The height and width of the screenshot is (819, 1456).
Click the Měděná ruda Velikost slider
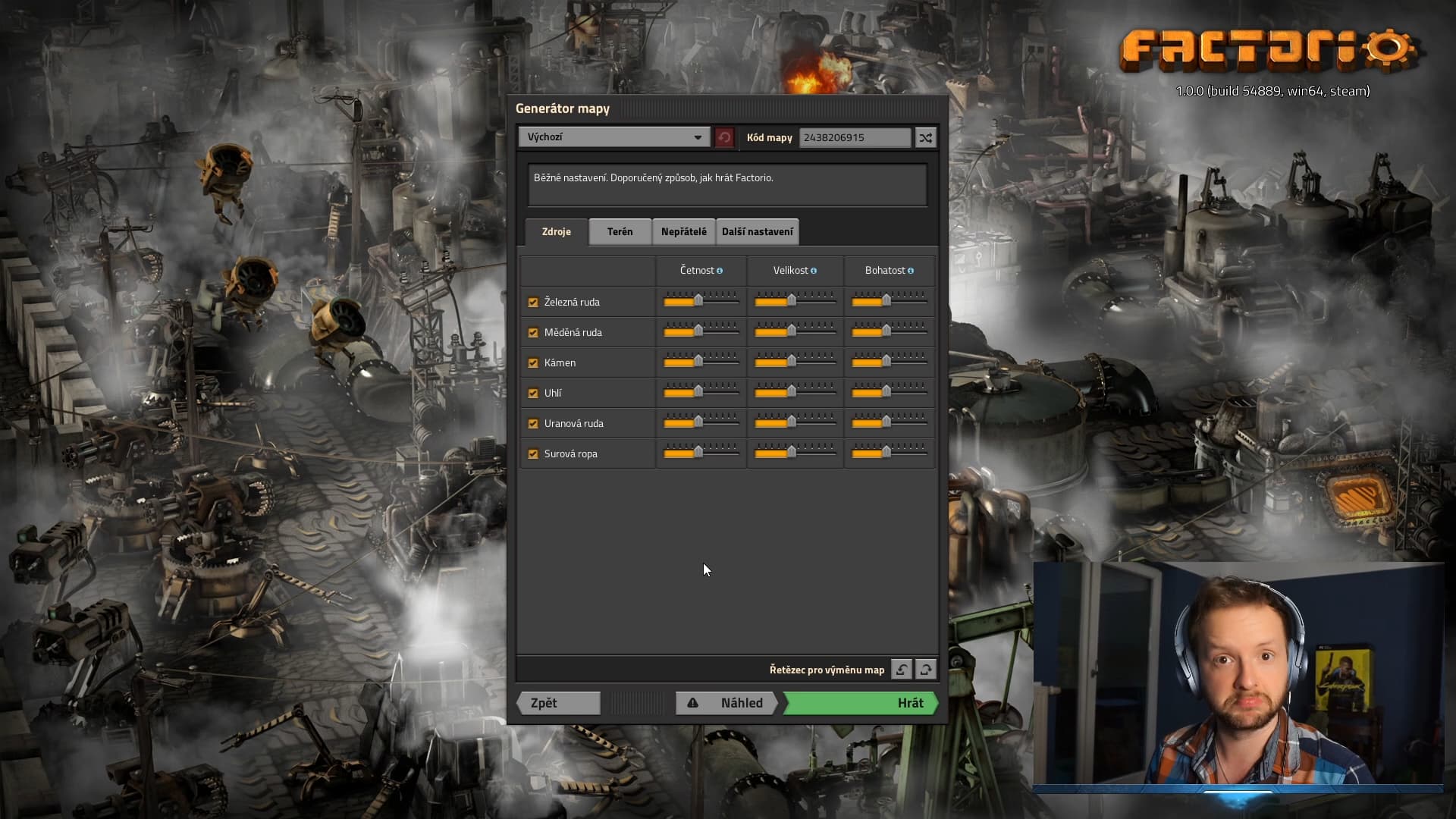(x=795, y=331)
